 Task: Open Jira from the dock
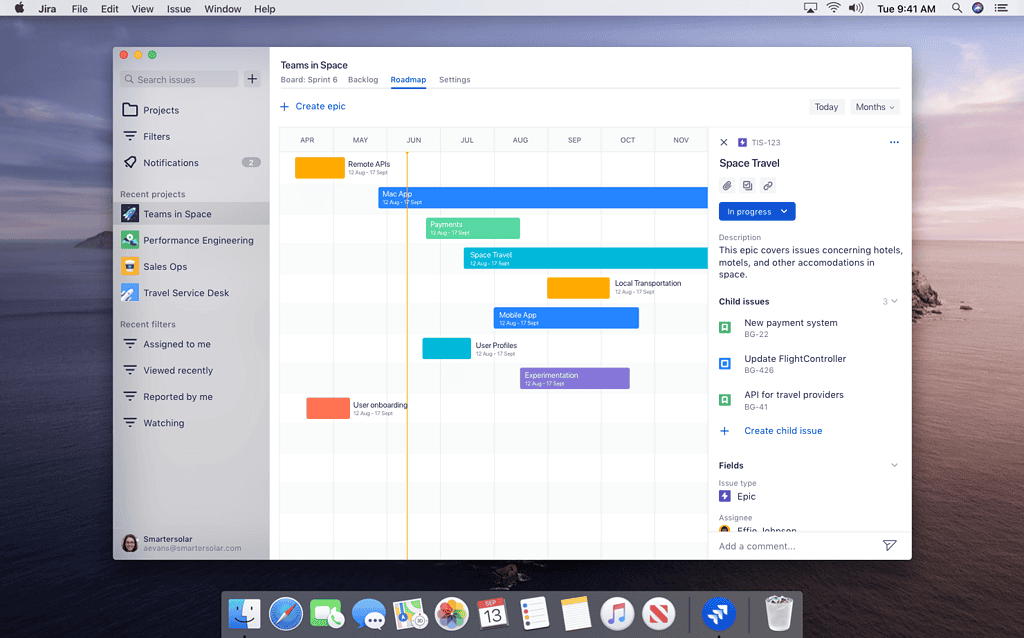(718, 614)
